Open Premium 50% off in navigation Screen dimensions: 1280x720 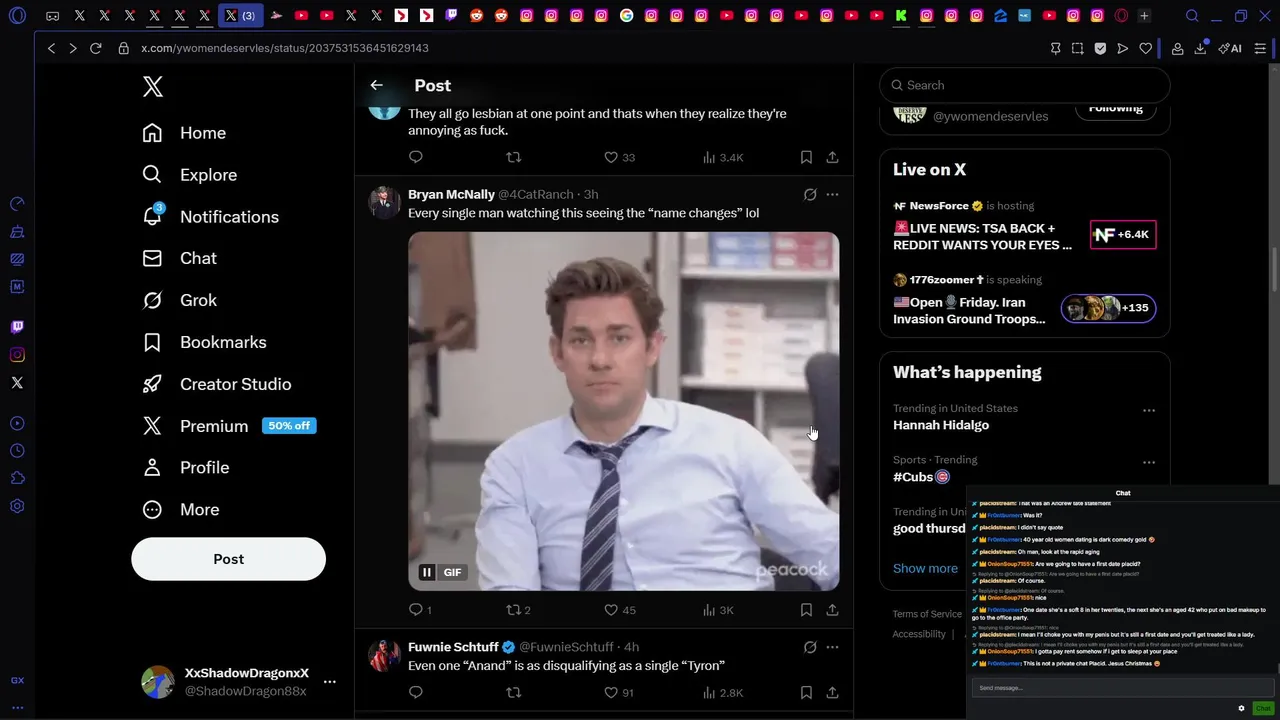point(229,426)
